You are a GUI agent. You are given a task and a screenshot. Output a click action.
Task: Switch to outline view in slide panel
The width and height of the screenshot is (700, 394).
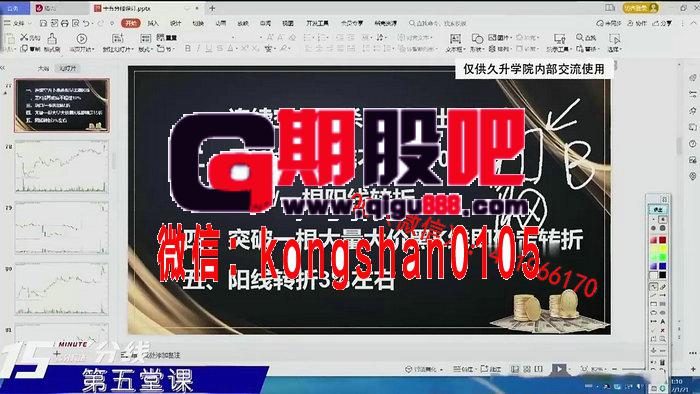pos(43,68)
